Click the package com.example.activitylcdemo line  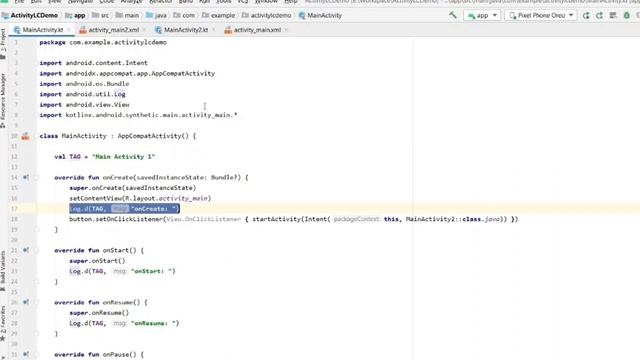[x=103, y=42]
